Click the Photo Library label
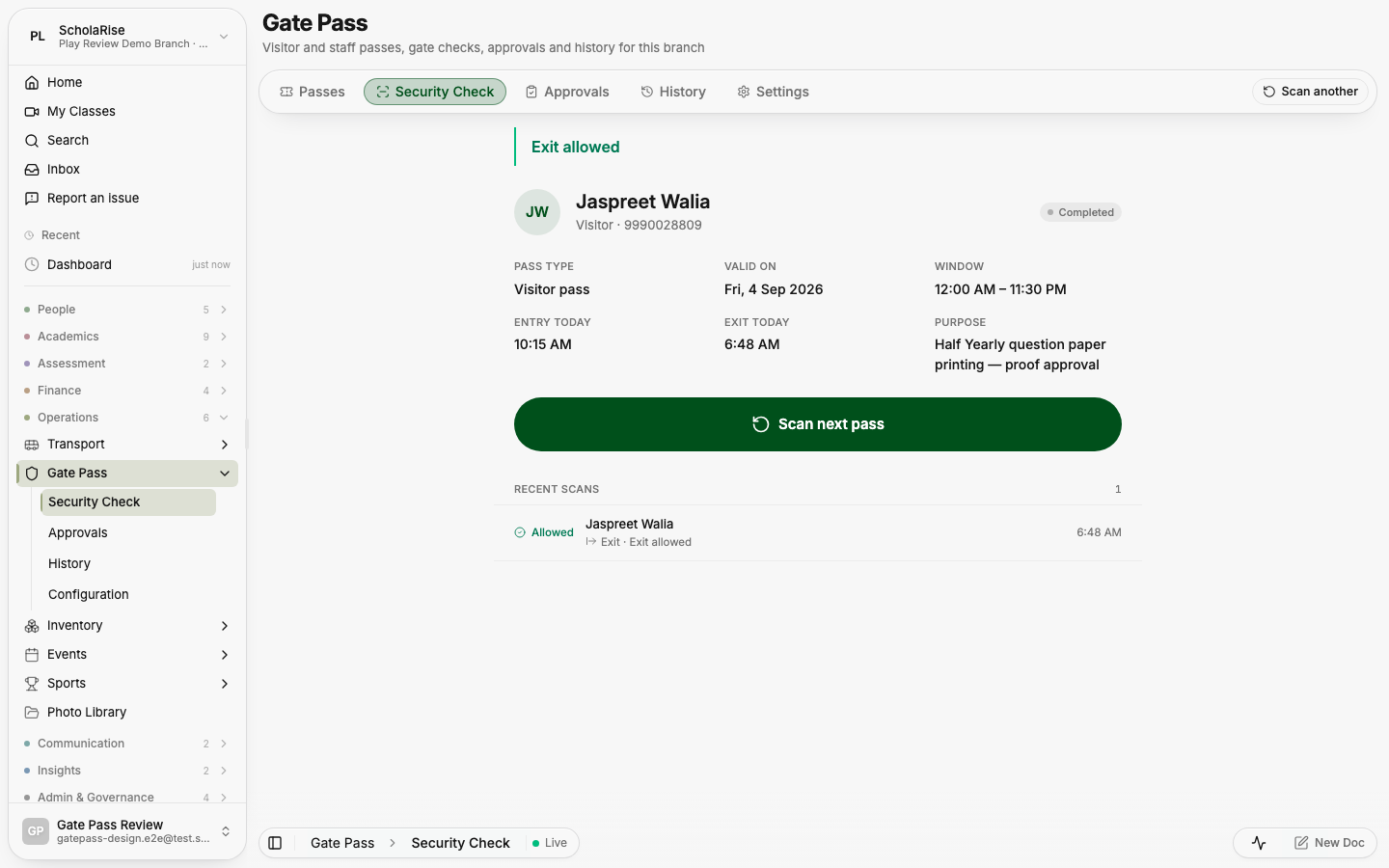The height and width of the screenshot is (868, 1389). [87, 713]
